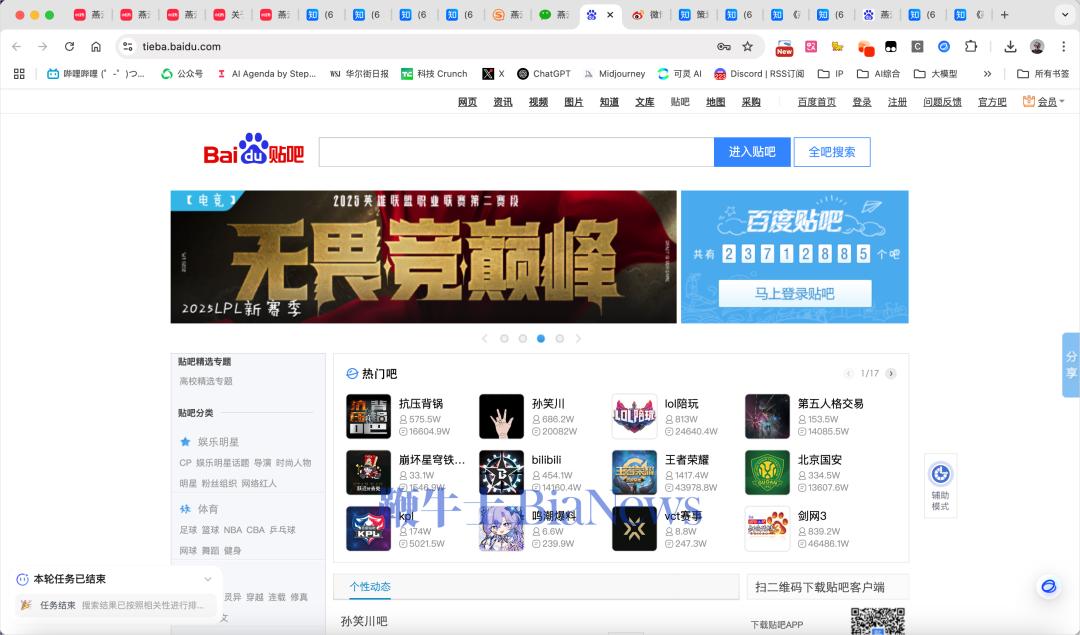Open the browser Extensions puzzle icon
The width and height of the screenshot is (1080, 635).
coord(970,47)
